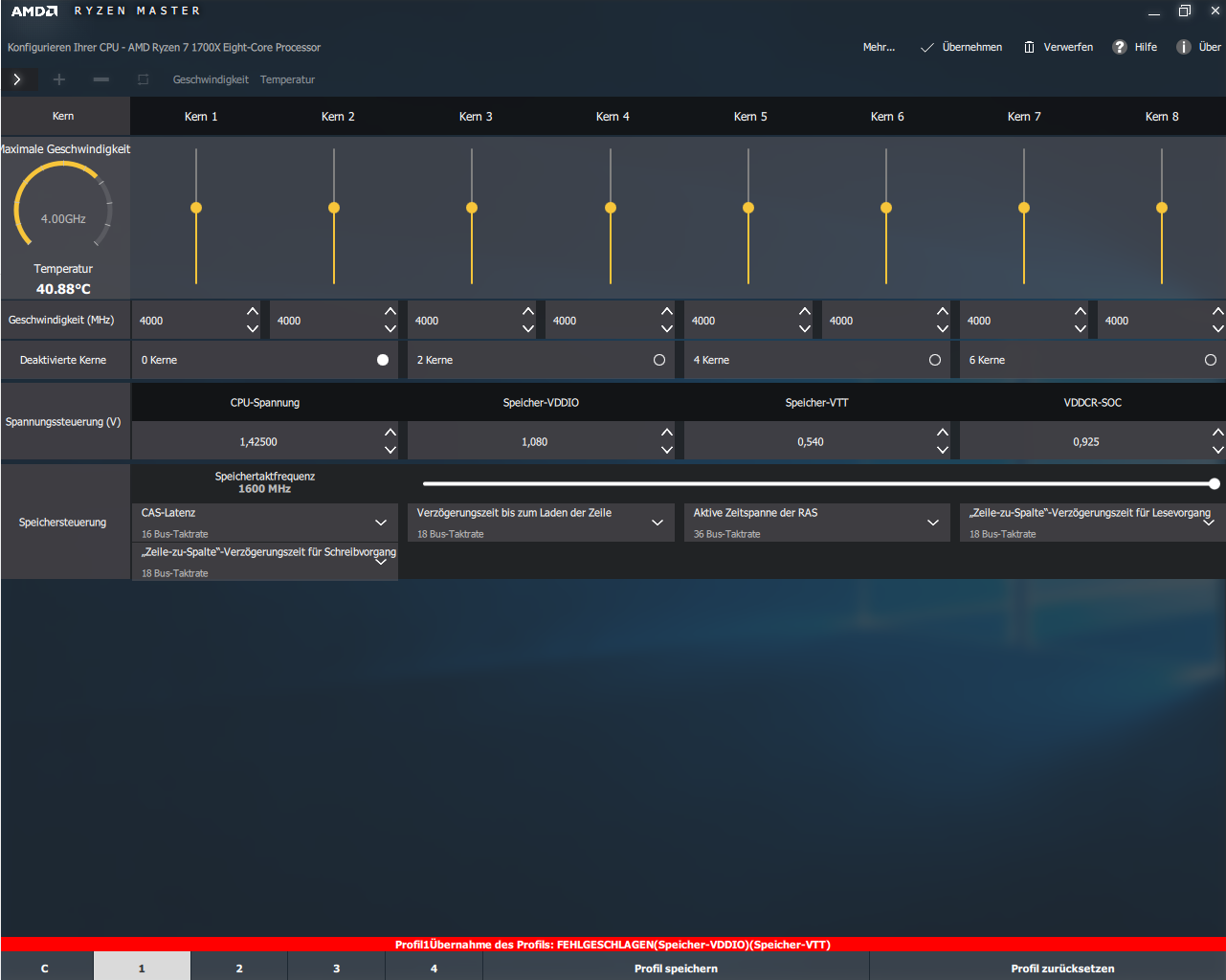The width and height of the screenshot is (1226, 980).
Task: Click Speicher-VTT voltage value 0,540
Action: [811, 442]
